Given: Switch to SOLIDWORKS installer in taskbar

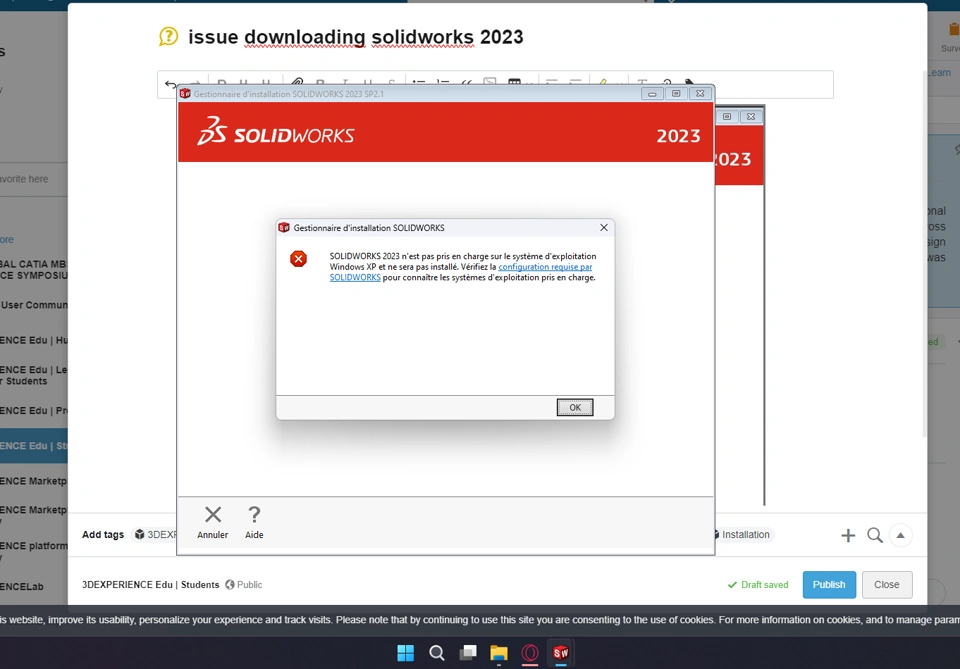Looking at the screenshot, I should coord(561,653).
